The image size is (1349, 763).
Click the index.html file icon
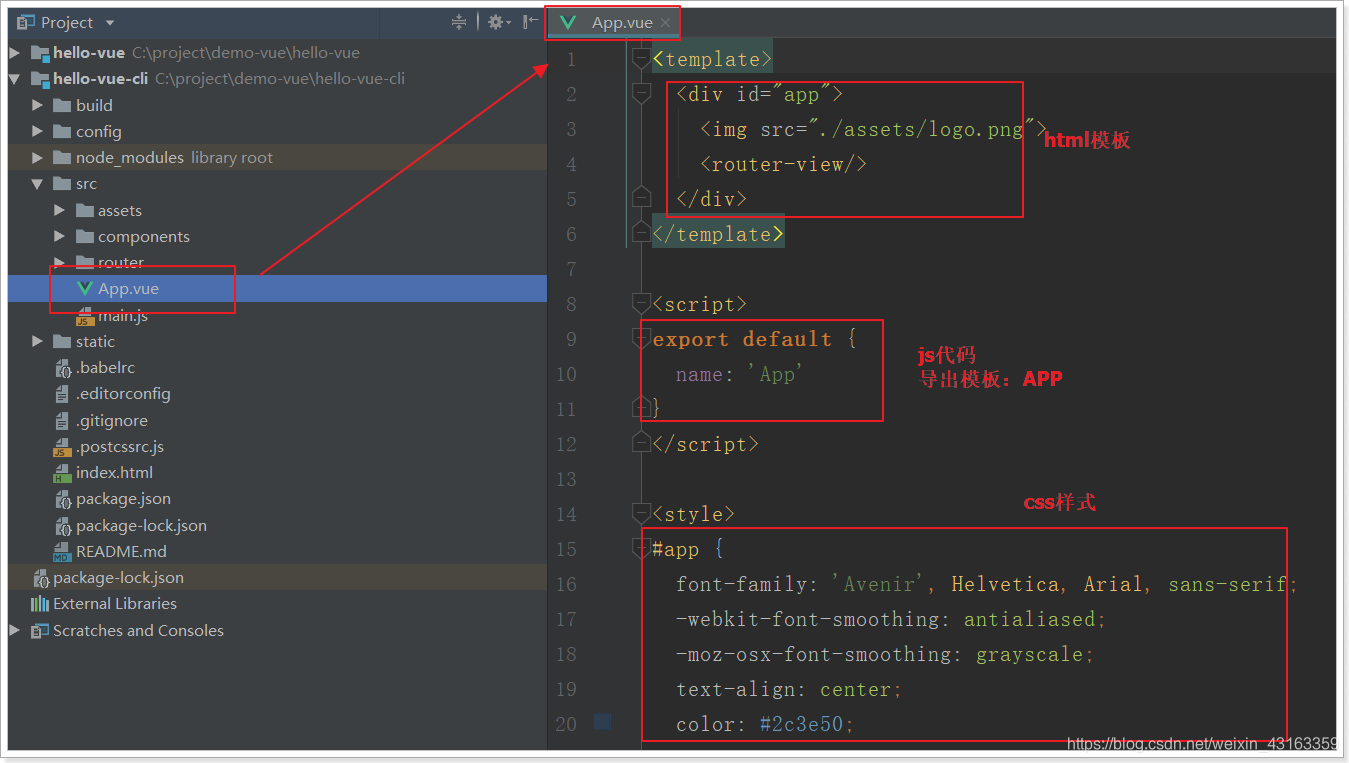(63, 472)
